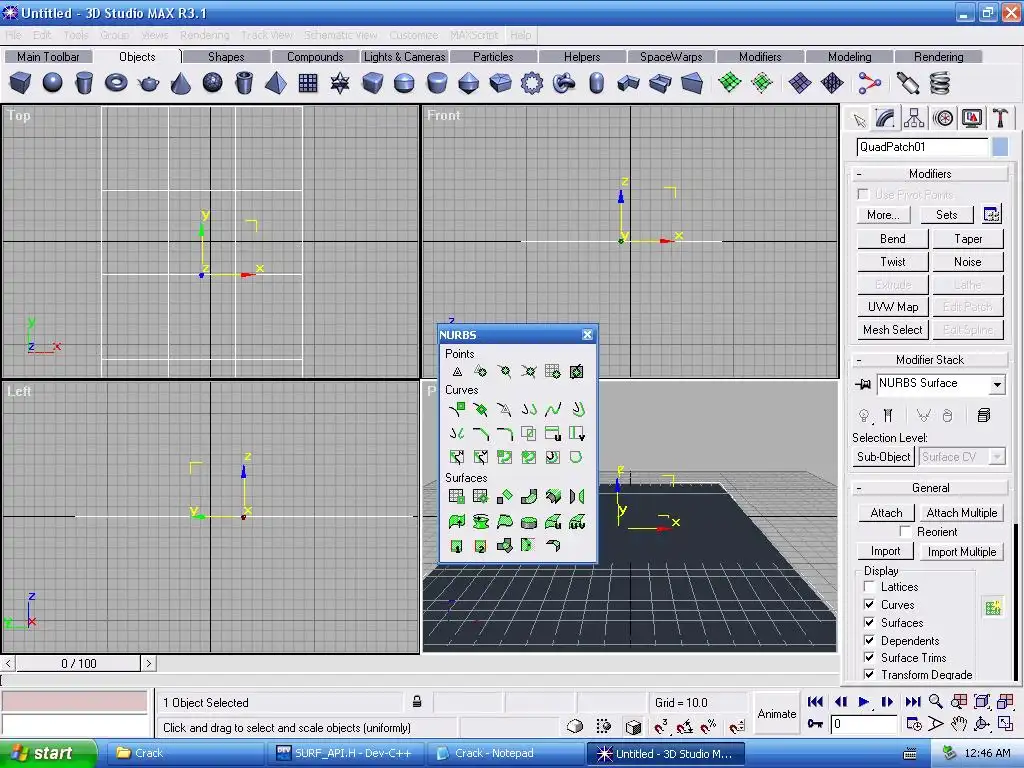Open the Motion command panel tab

coord(943,118)
